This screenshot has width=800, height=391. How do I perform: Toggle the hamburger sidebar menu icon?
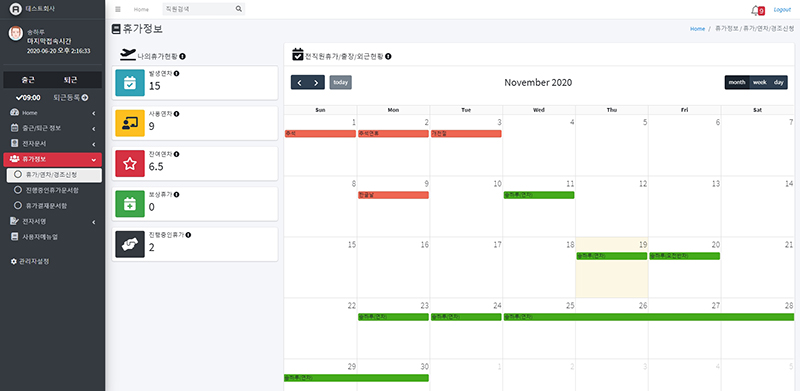click(x=118, y=9)
